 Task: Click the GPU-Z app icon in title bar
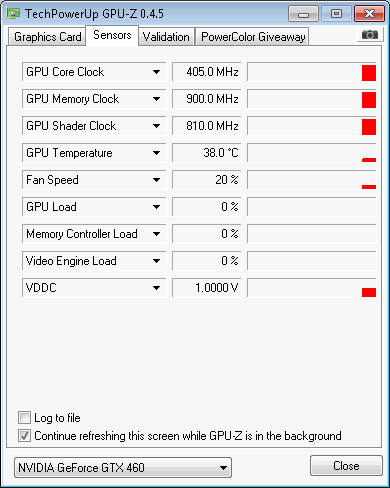tap(14, 13)
